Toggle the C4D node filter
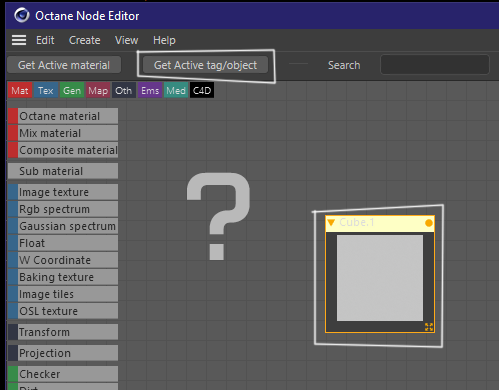The width and height of the screenshot is (499, 390). point(202,90)
